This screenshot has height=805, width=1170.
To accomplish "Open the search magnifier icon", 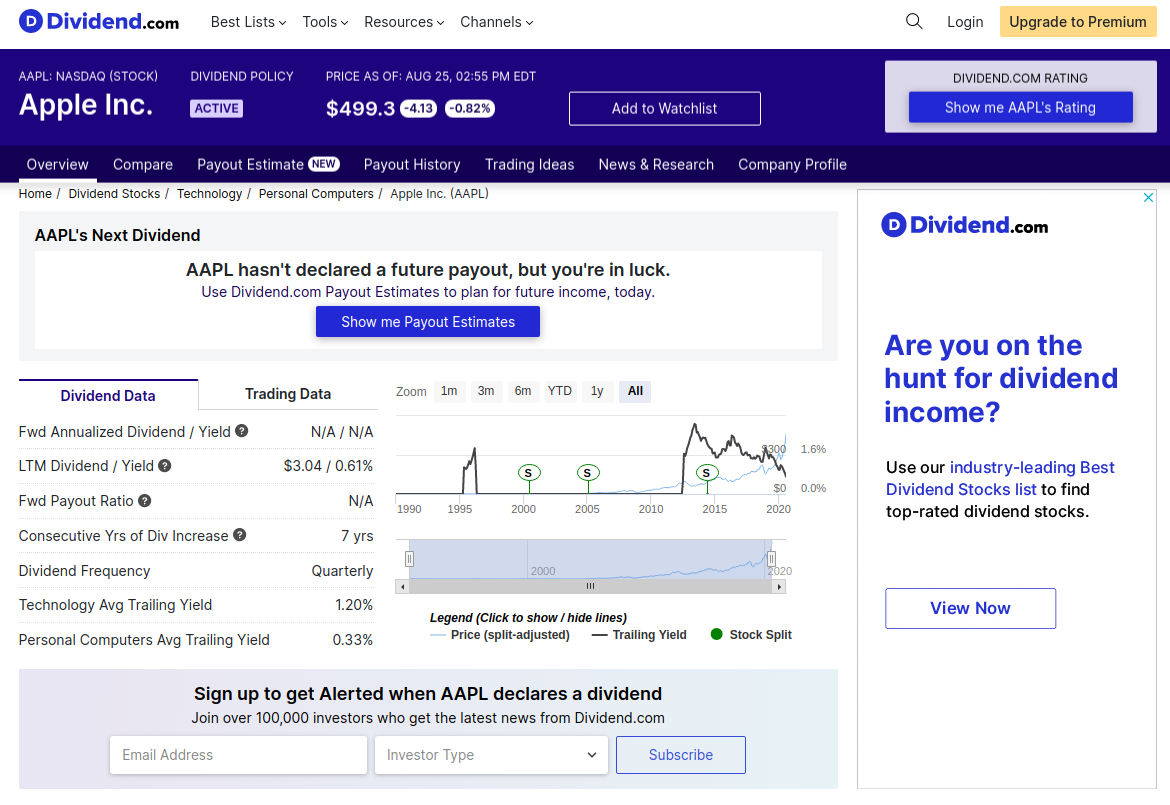I will click(x=914, y=22).
